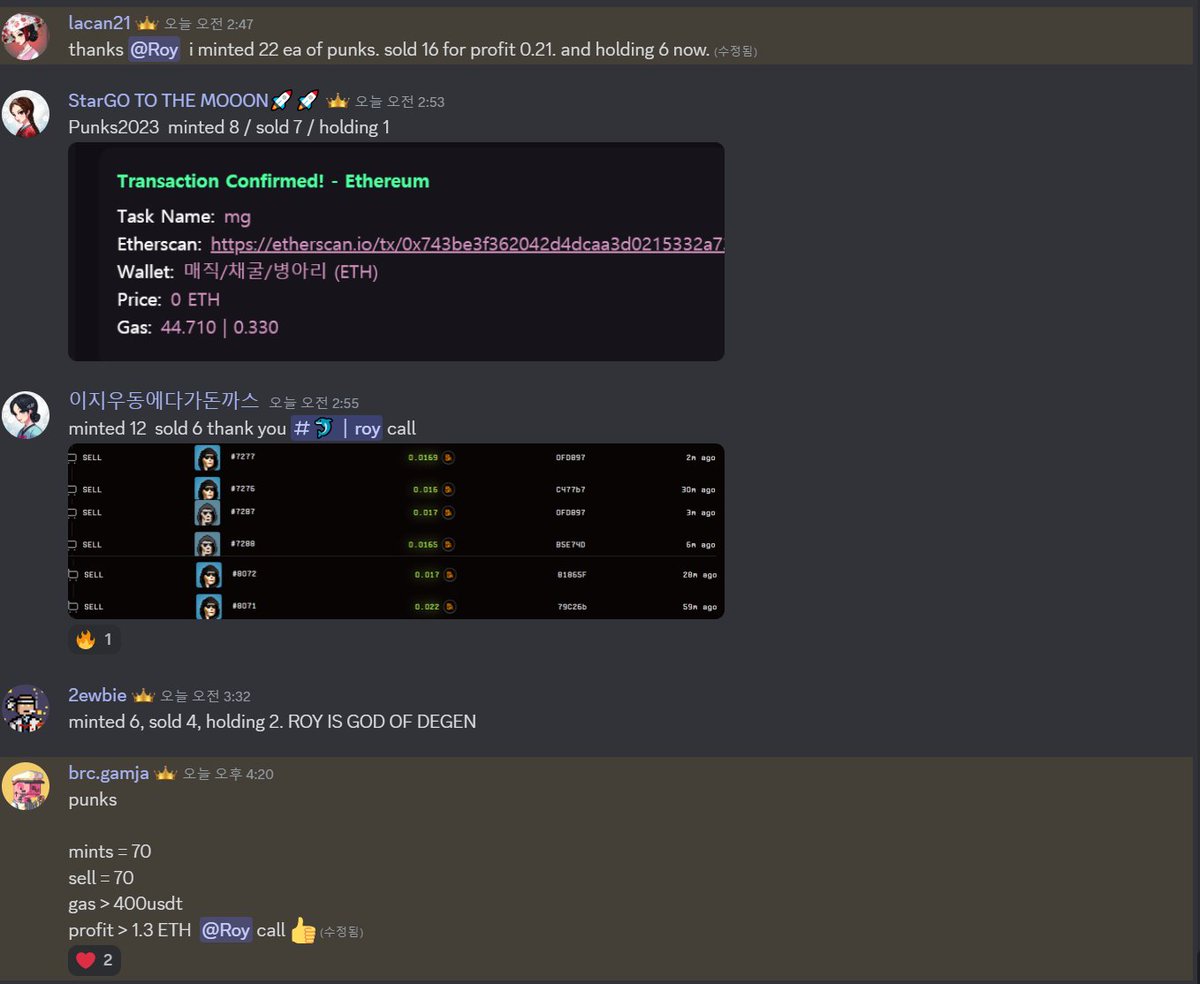Click the username 이지우동에다가돈까스
This screenshot has height=984, width=1200.
tap(163, 401)
